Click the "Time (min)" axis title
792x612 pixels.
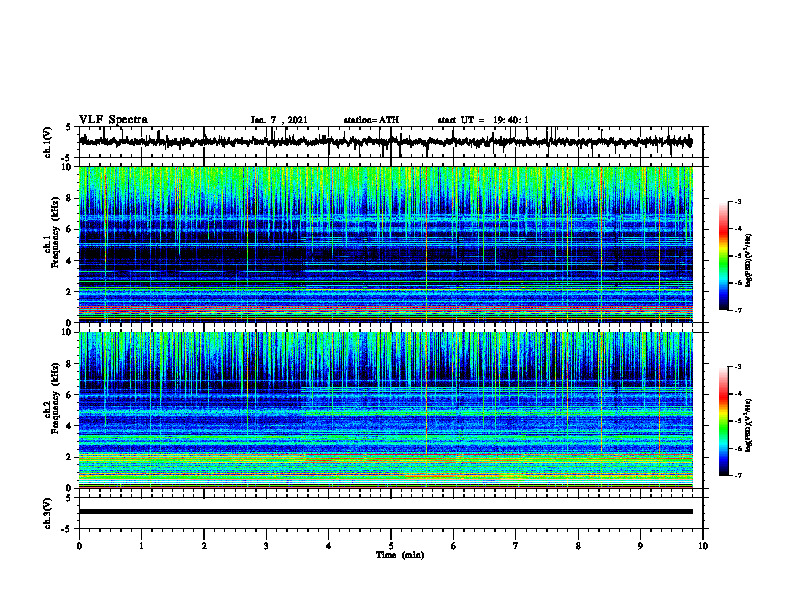coord(400,555)
